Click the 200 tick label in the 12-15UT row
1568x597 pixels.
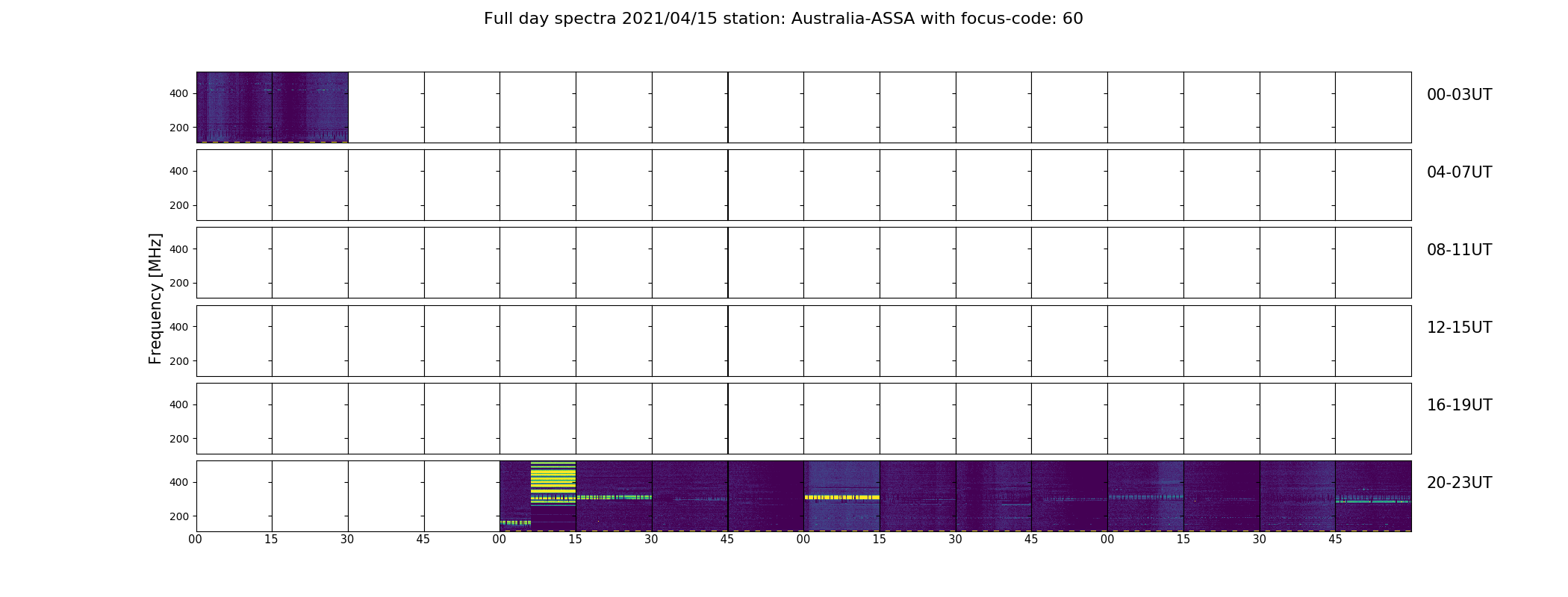pyautogui.click(x=179, y=361)
